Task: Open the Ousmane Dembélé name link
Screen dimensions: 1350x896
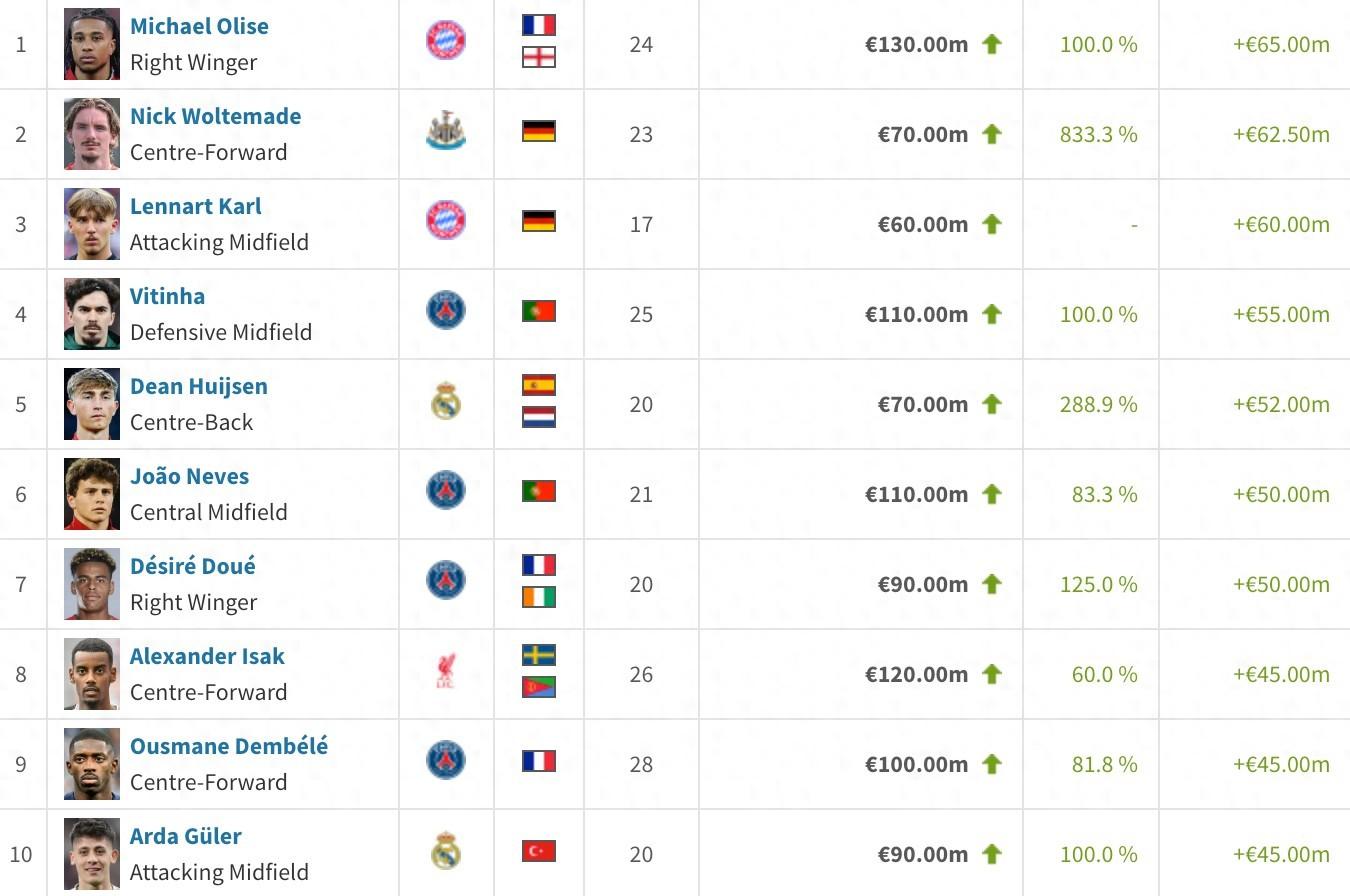Action: pos(229,746)
